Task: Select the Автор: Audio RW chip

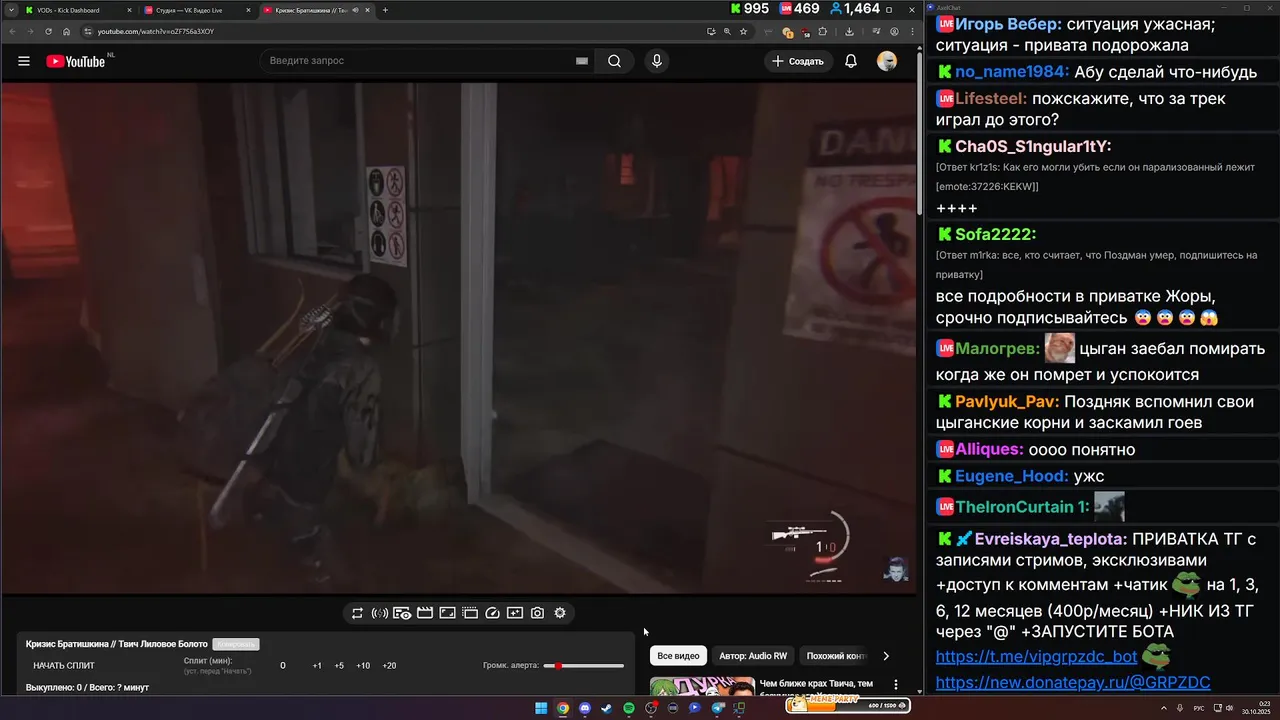Action: click(x=753, y=656)
